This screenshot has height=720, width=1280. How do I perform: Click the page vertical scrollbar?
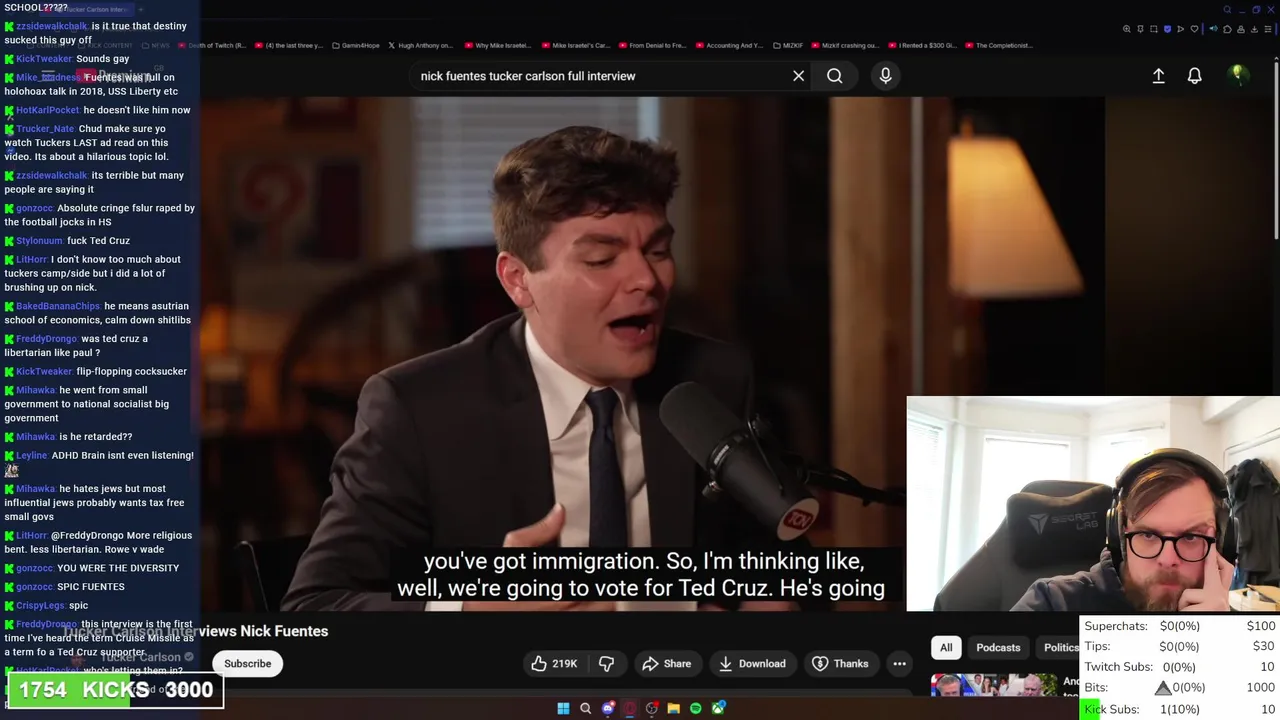point(1275,150)
